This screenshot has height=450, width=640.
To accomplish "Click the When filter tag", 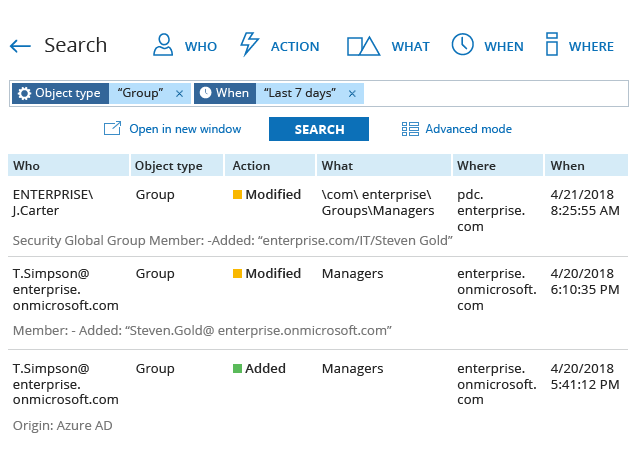I will [x=224, y=93].
